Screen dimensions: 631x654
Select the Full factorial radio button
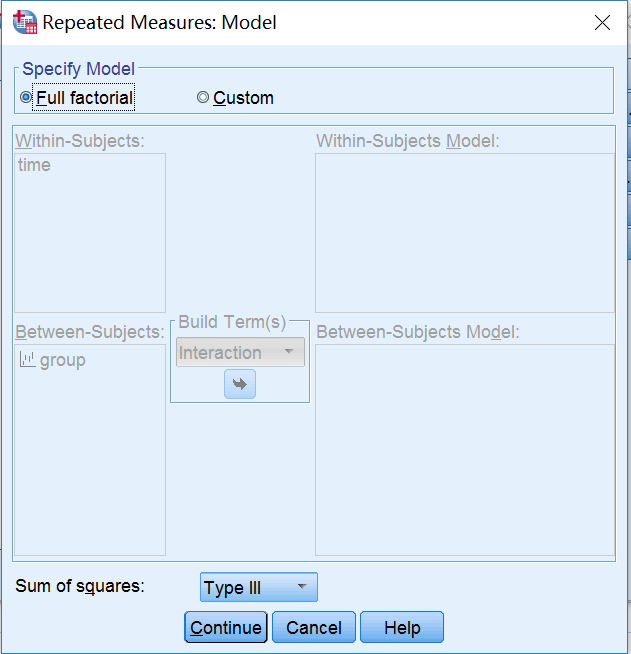[26, 98]
